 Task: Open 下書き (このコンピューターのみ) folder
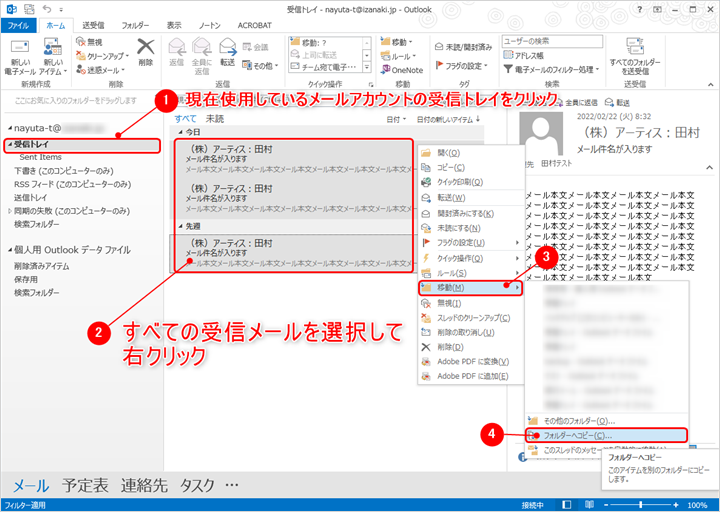(x=64, y=171)
